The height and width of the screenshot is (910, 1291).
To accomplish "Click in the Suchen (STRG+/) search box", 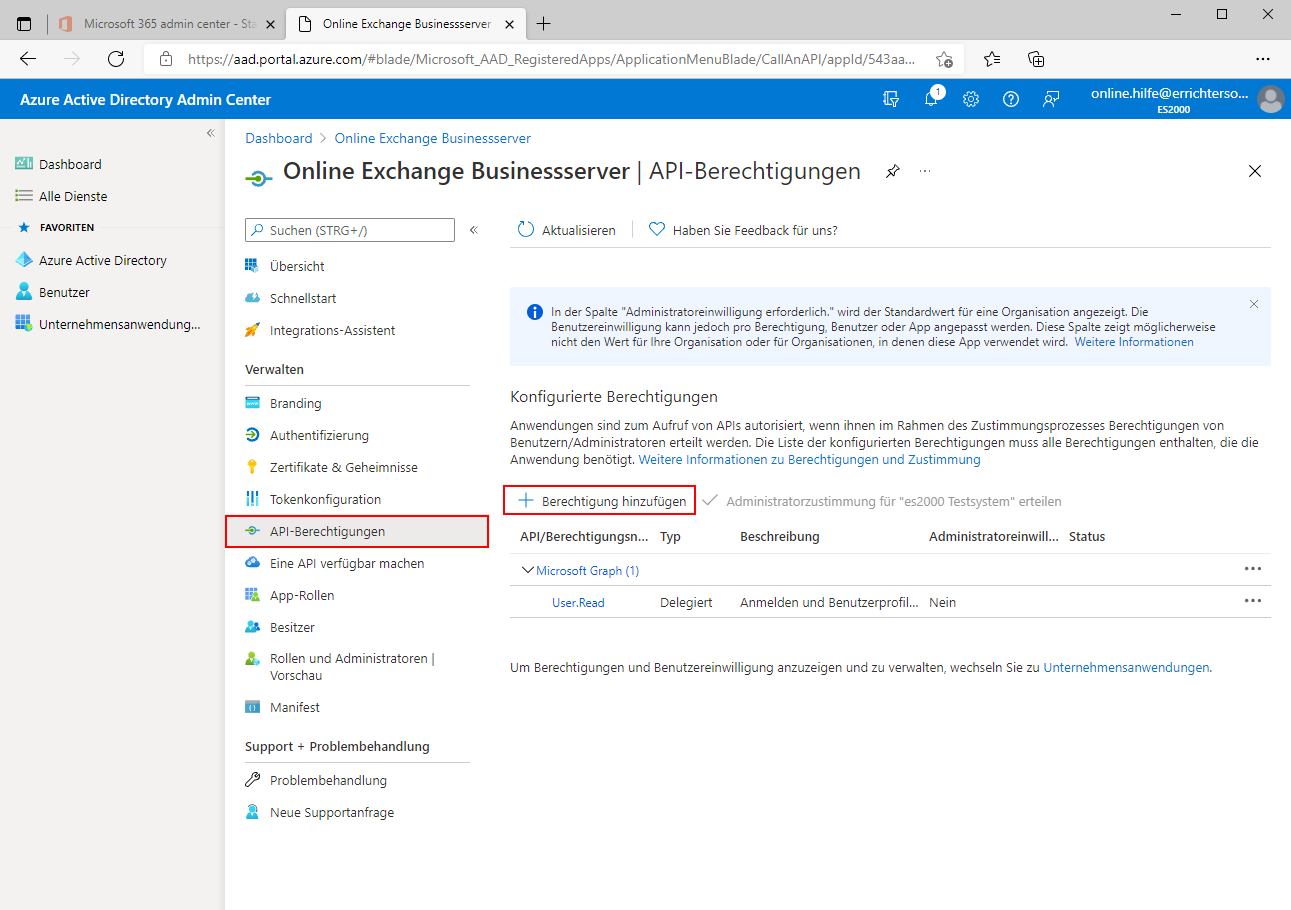I will 350,230.
